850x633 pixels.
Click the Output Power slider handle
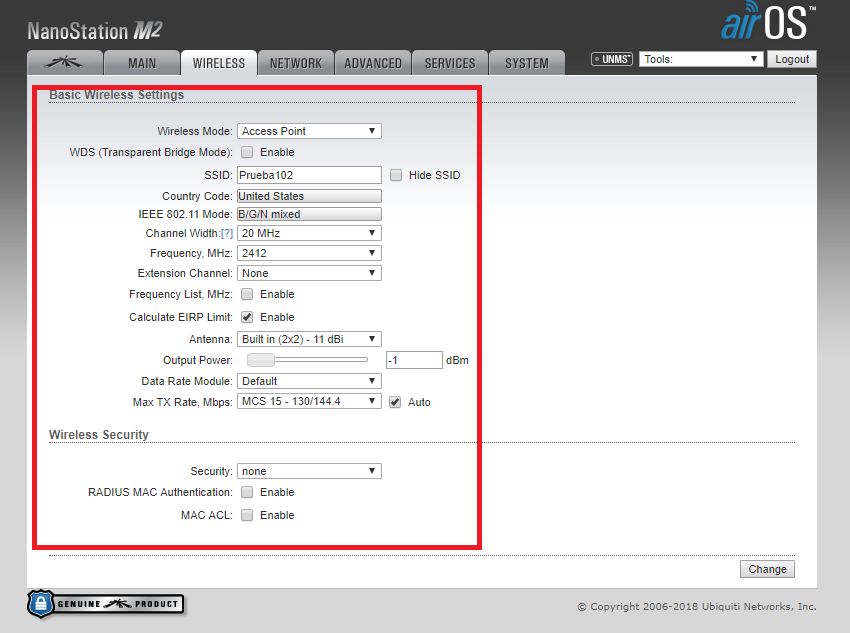tap(261, 360)
